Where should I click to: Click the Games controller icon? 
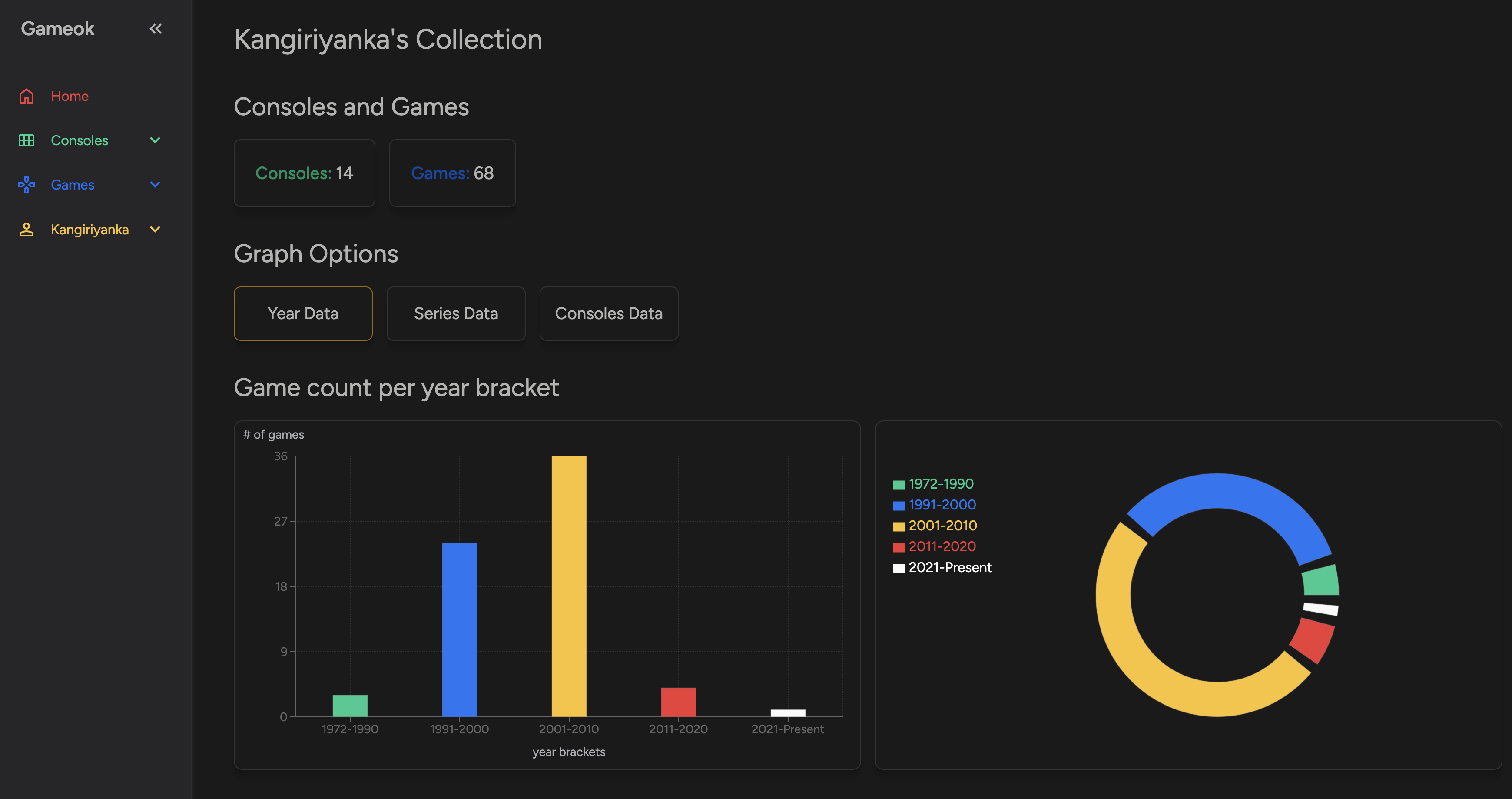point(27,185)
